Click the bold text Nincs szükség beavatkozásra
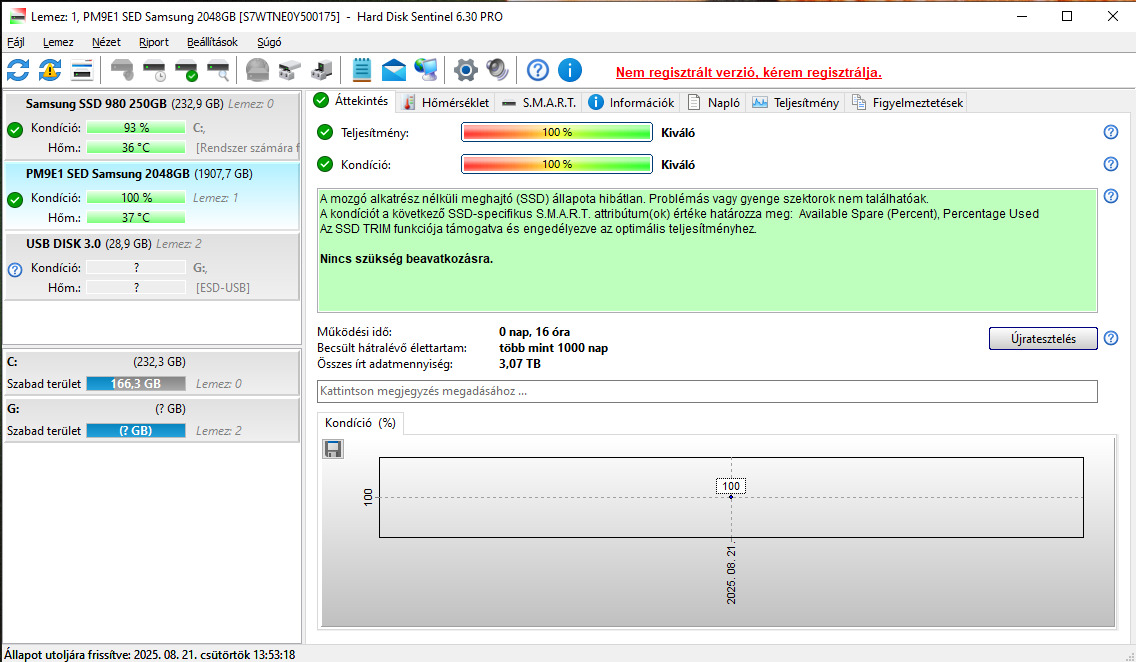 pyautogui.click(x=406, y=259)
